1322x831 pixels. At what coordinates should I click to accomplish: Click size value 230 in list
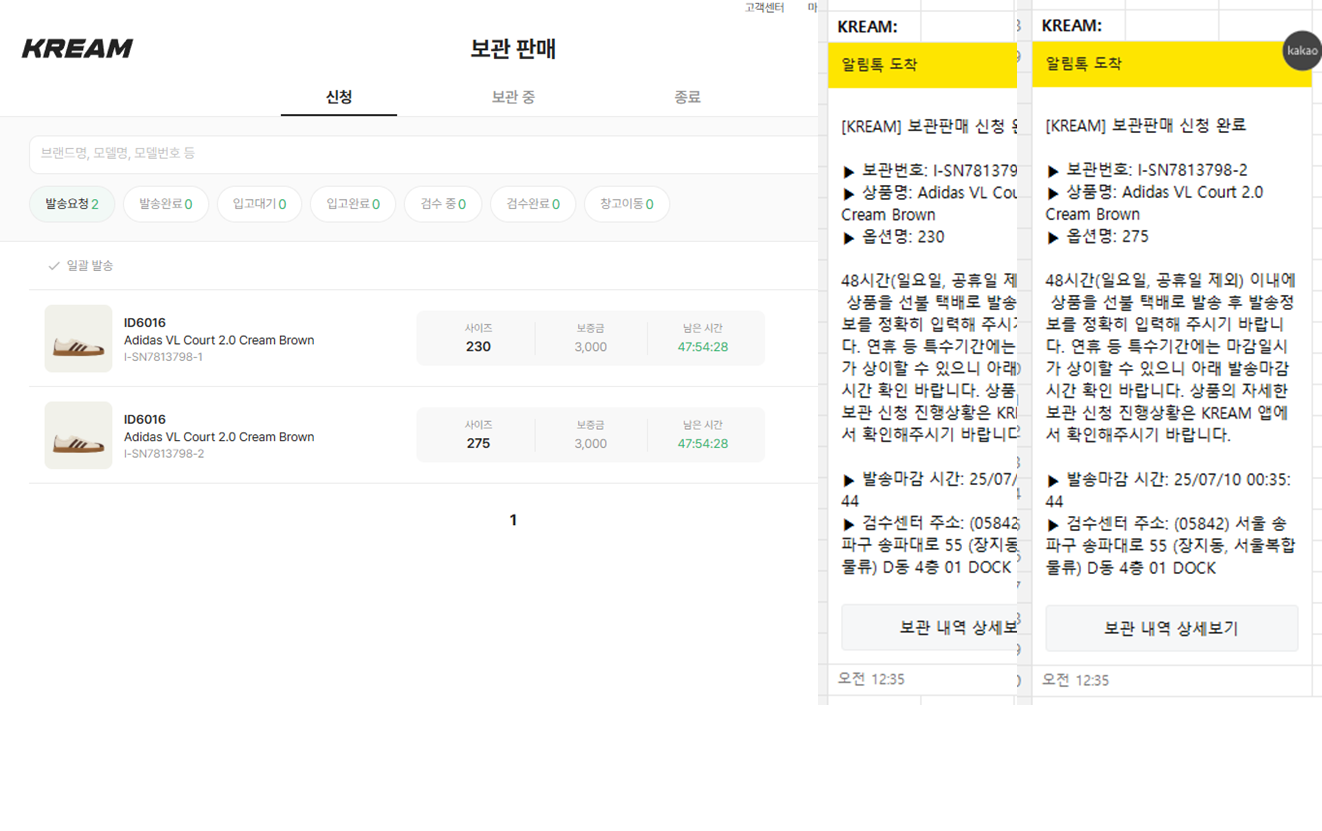click(478, 347)
